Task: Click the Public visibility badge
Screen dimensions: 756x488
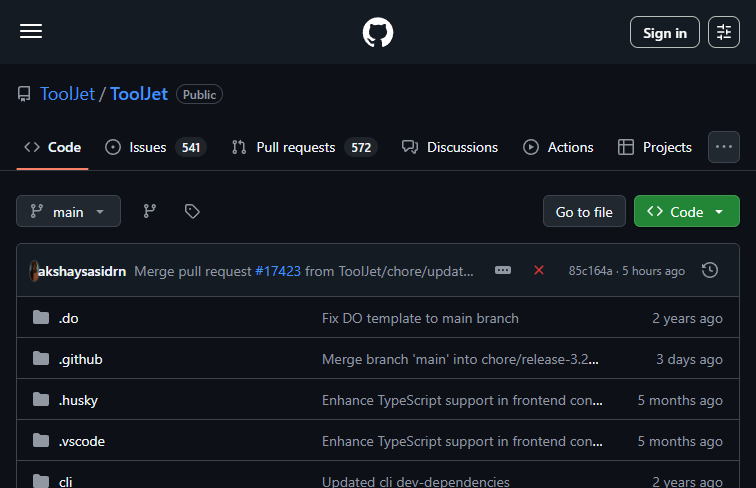Action: 199,94
